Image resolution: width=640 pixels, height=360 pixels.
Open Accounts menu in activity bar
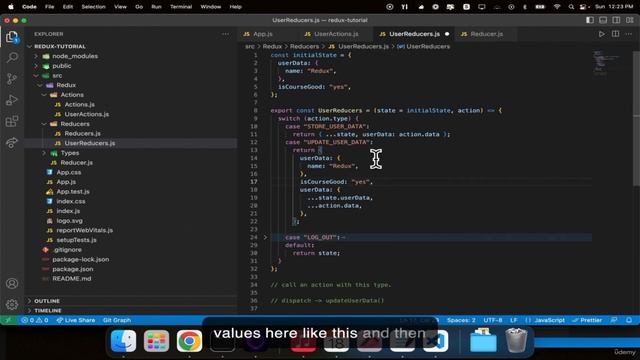(12, 283)
